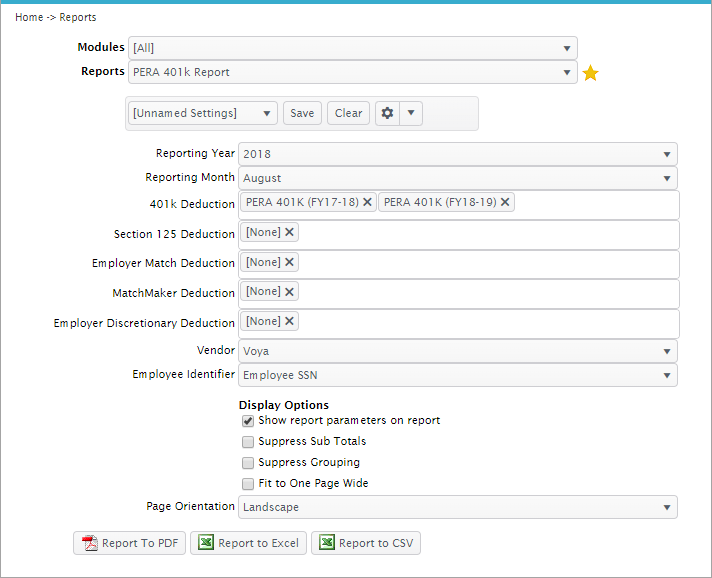712x578 pixels.
Task: Toggle Fit to One Page Wide
Action: 248,484
